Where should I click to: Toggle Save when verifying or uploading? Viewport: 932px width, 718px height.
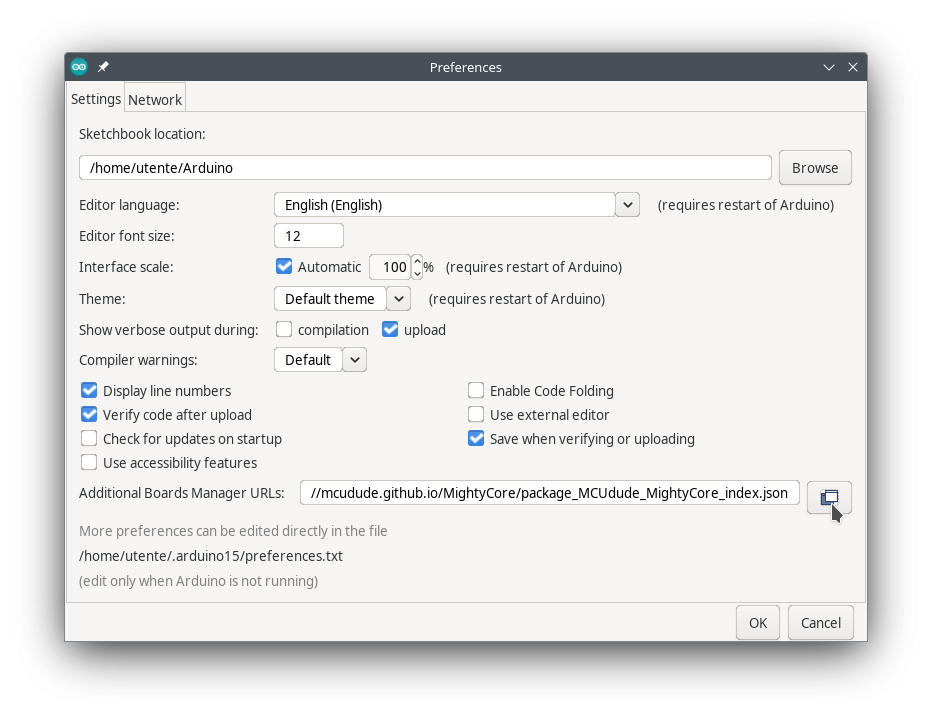point(476,439)
